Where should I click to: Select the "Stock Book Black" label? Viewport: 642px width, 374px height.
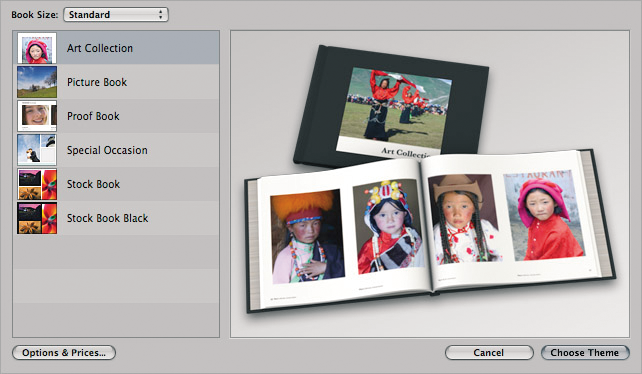108,218
